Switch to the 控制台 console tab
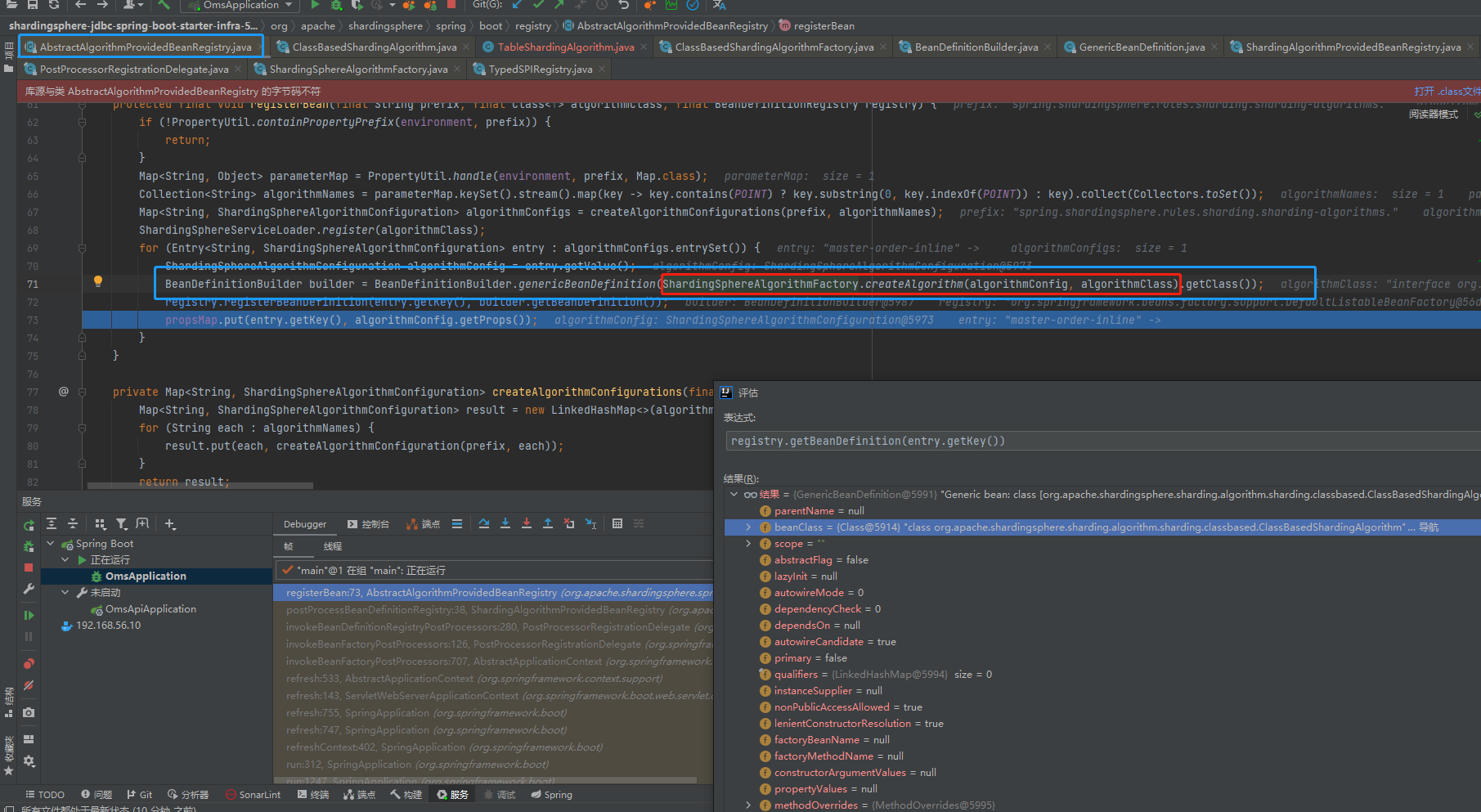 (368, 524)
